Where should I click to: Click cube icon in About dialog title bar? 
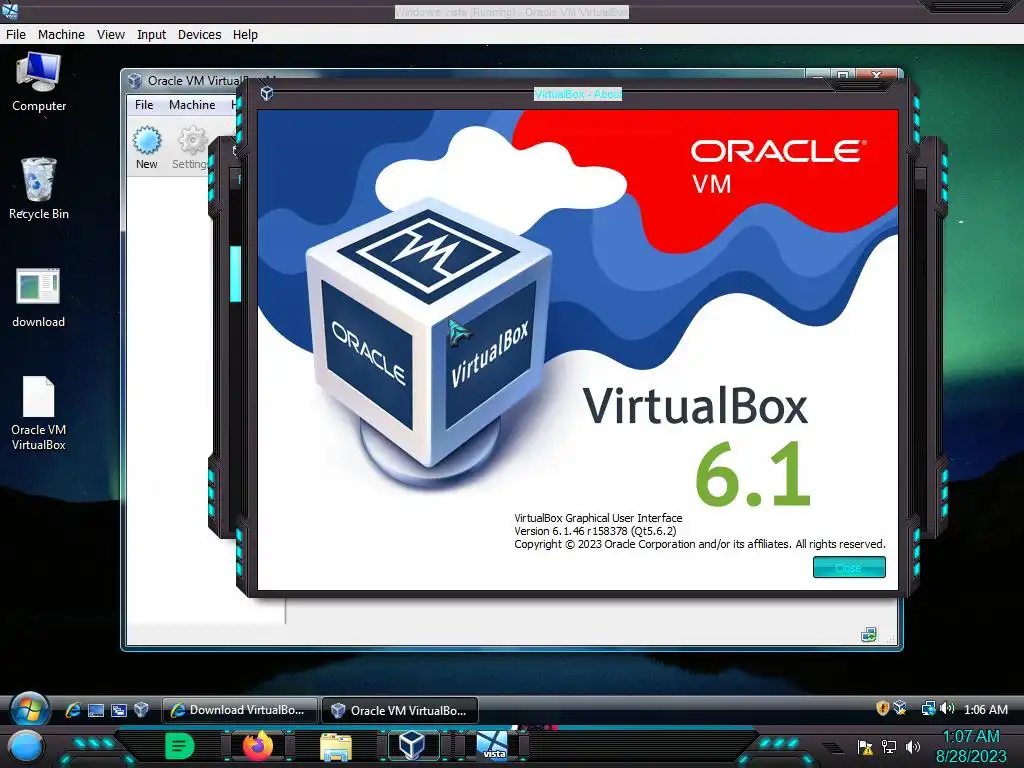click(x=266, y=94)
